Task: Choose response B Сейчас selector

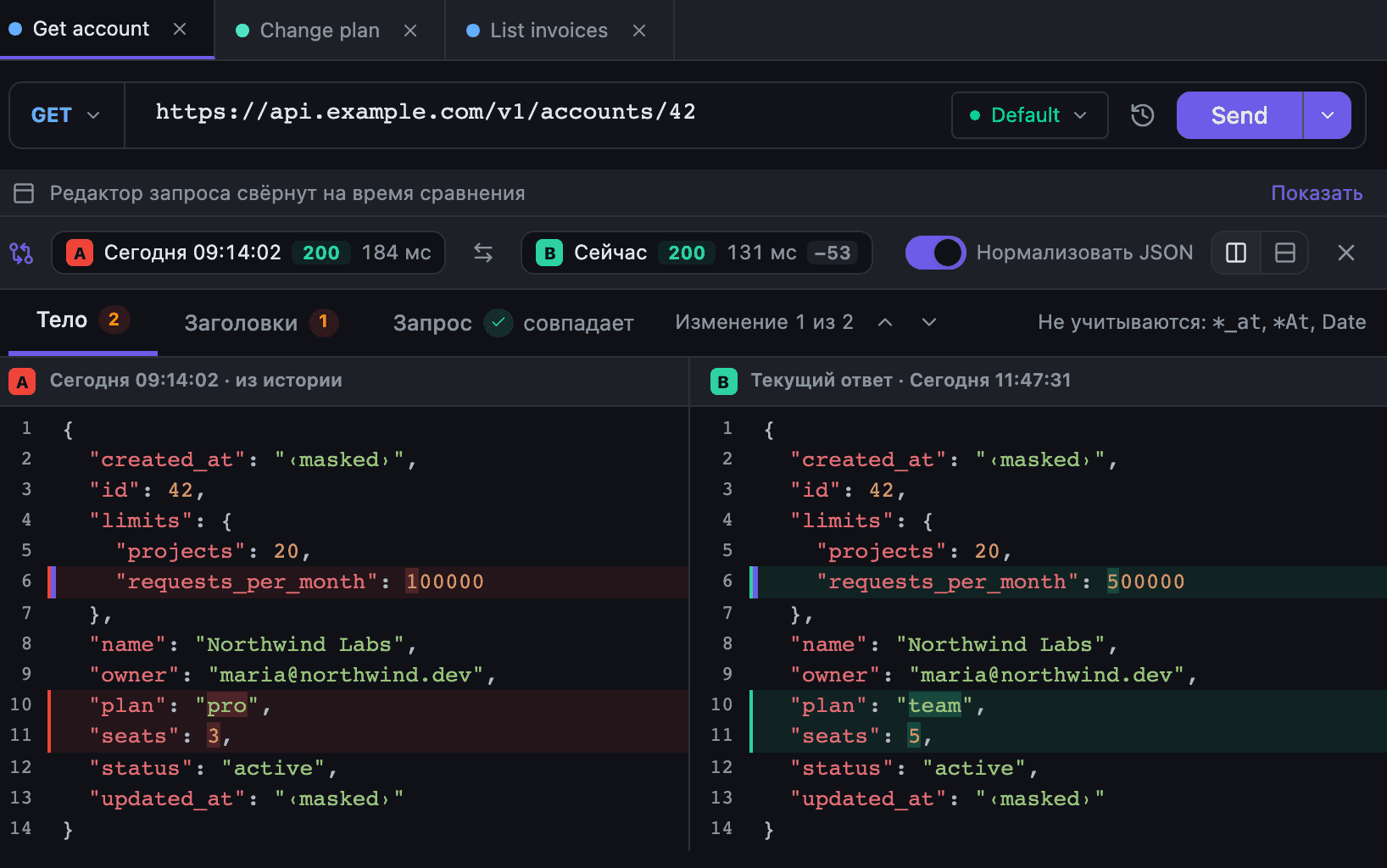Action: click(x=697, y=253)
